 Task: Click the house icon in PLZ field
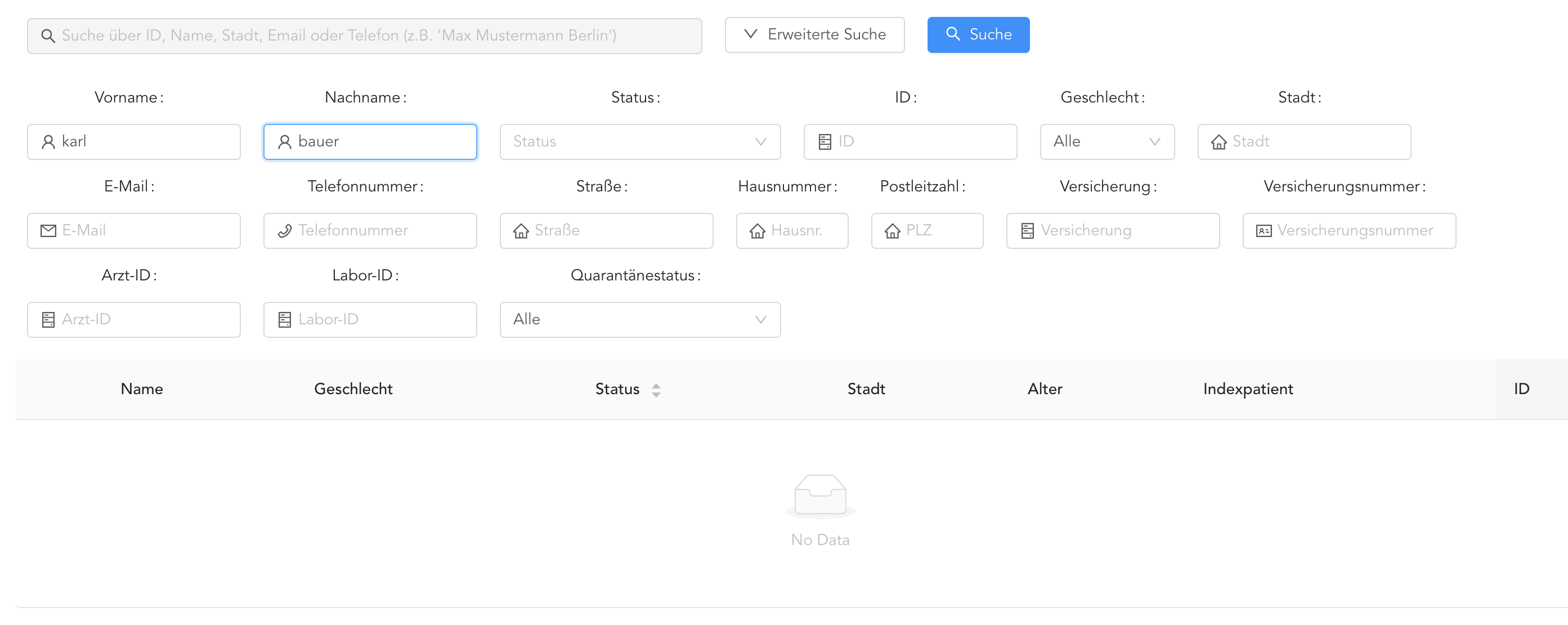point(893,231)
